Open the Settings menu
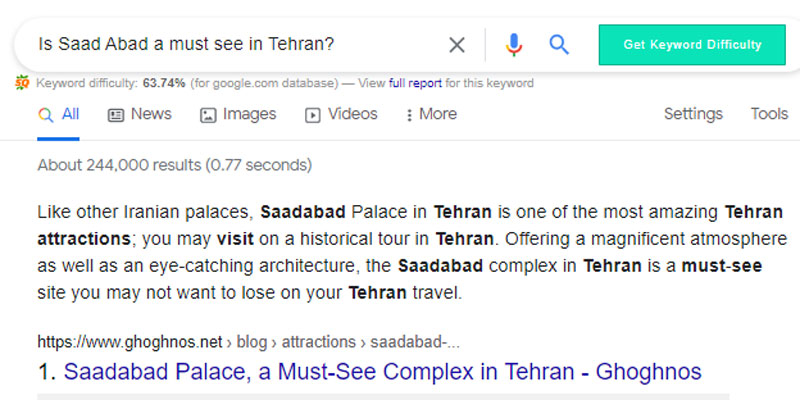Viewport: 800px width, 400px height. point(693,114)
